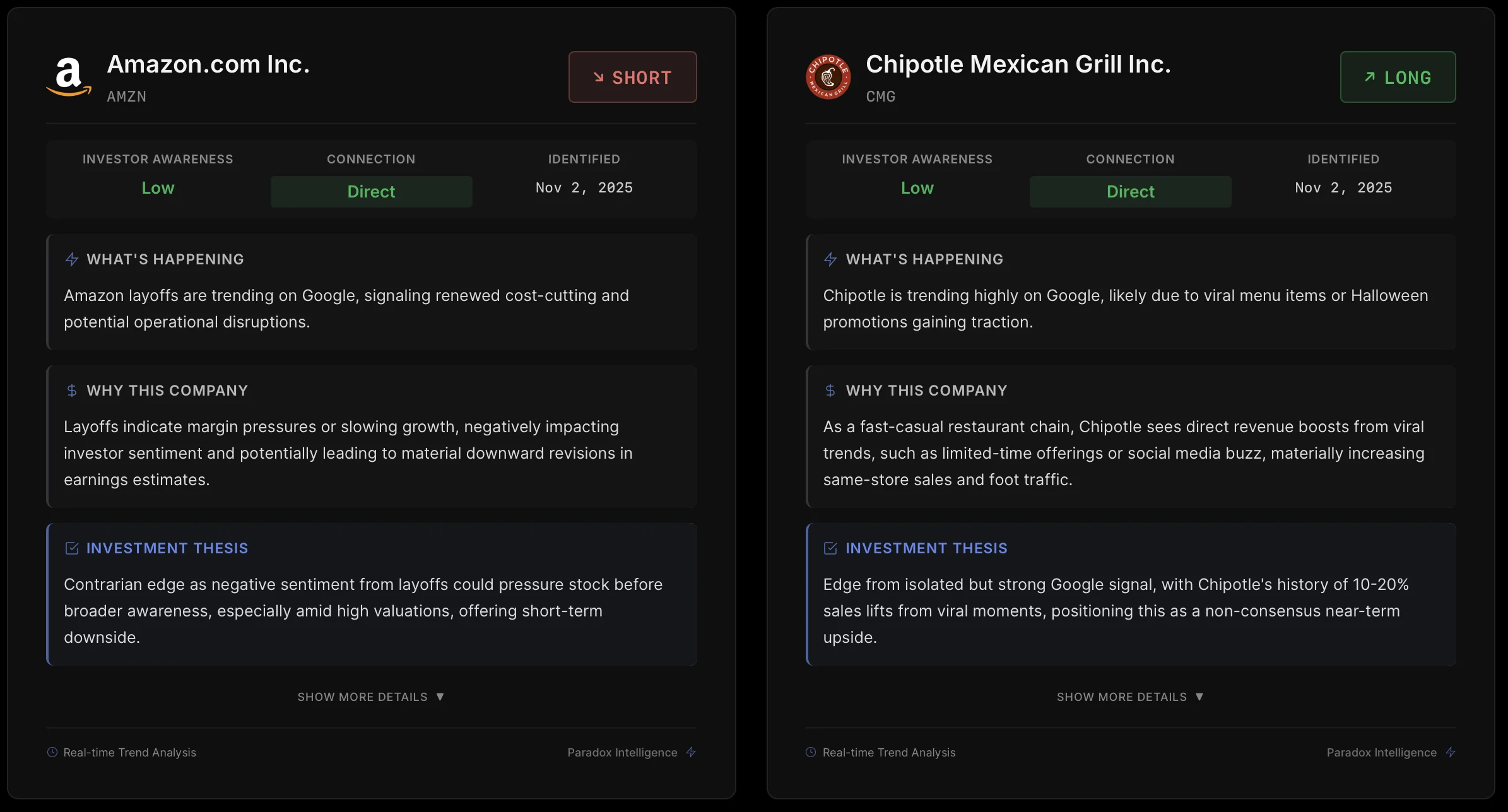The width and height of the screenshot is (1508, 812).
Task: Open Paradox Intelligence link on Amazon card
Action: point(622,752)
